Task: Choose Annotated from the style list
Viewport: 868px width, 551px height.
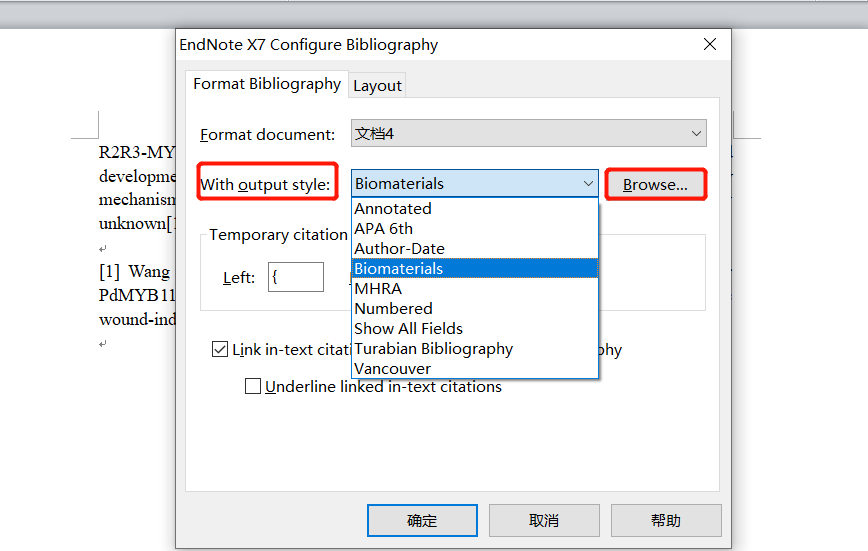Action: [475, 209]
